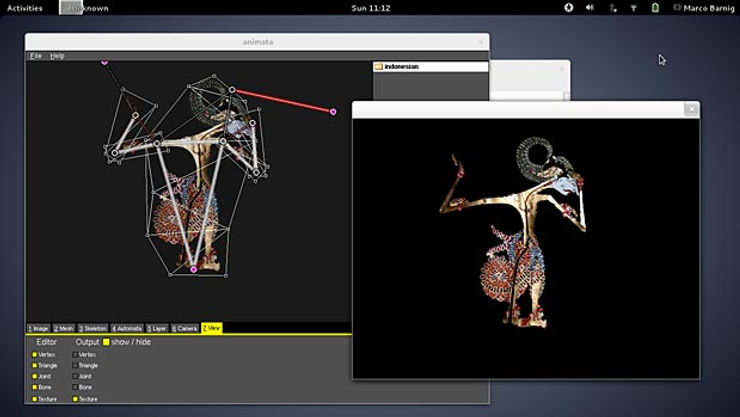The height and width of the screenshot is (417, 740).
Task: Enable Output Joint display
Action: tap(75, 376)
